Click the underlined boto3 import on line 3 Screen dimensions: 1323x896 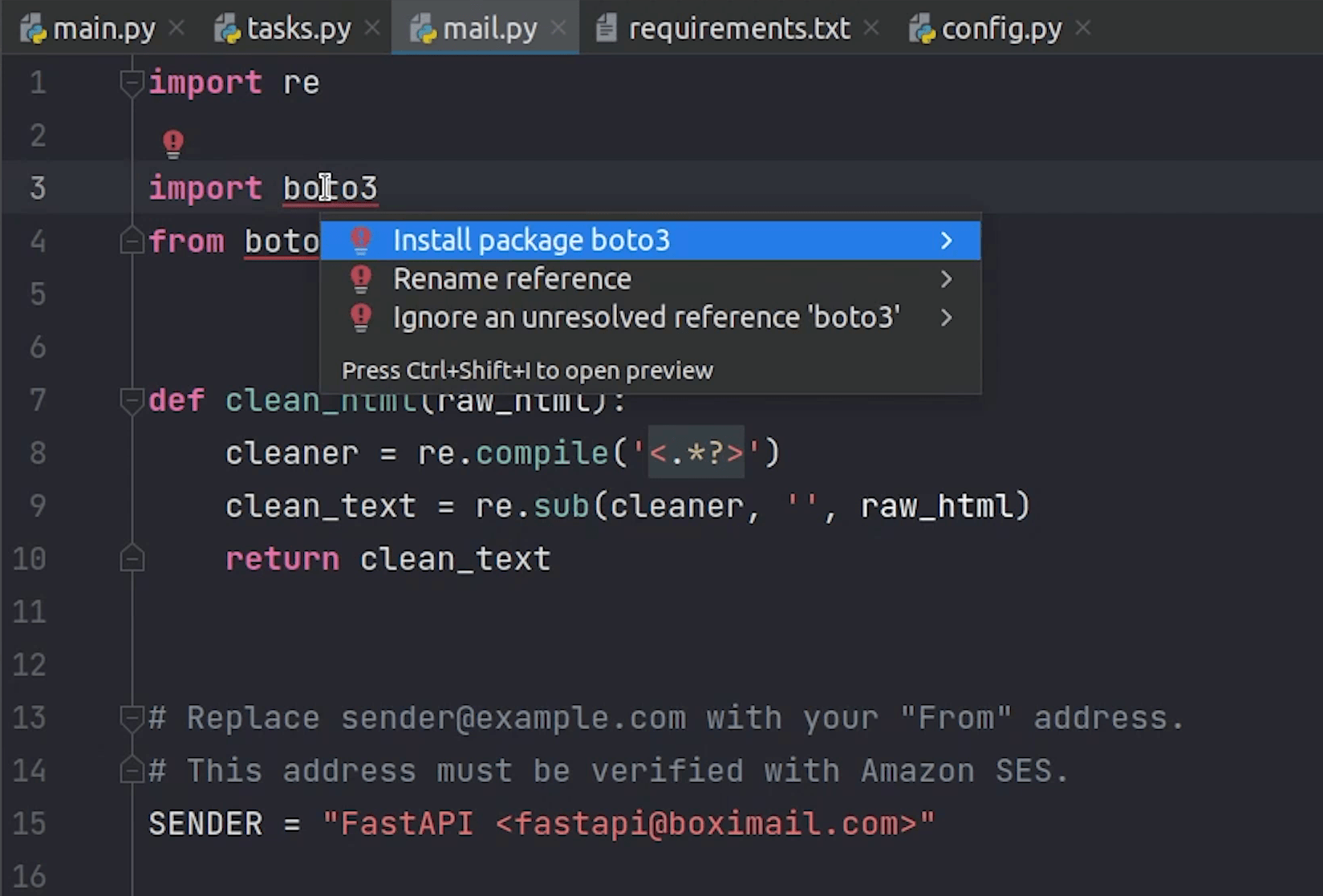(x=330, y=189)
